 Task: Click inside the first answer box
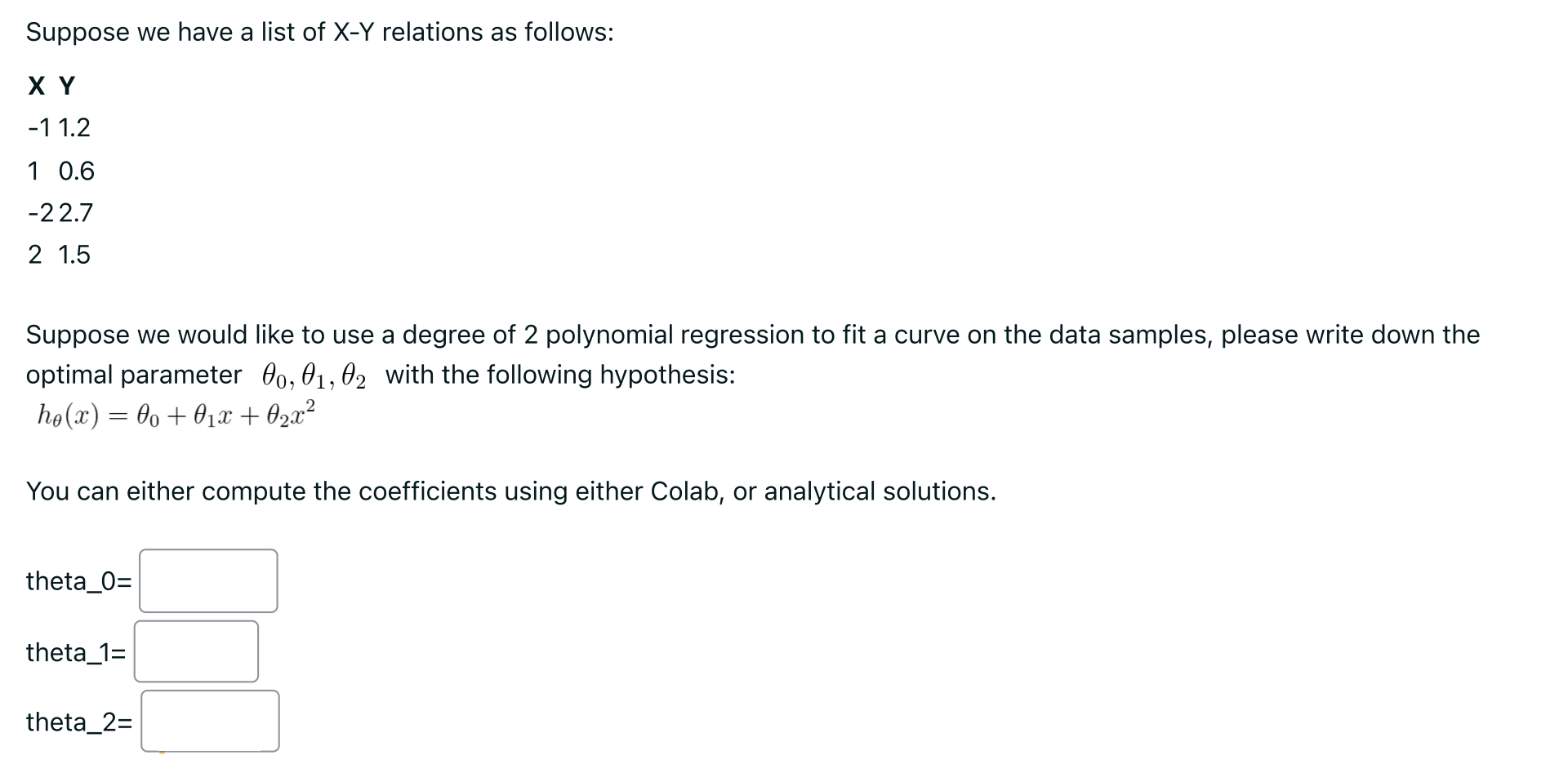tap(207, 581)
